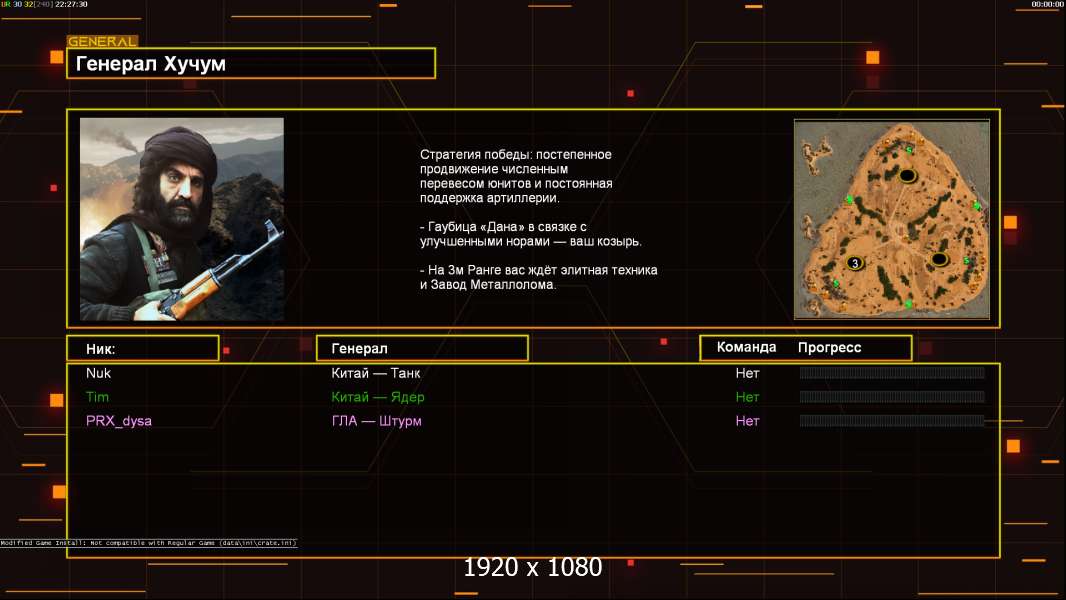1066x600 pixels.
Task: Click the Нет team value for Tim
Action: click(747, 397)
